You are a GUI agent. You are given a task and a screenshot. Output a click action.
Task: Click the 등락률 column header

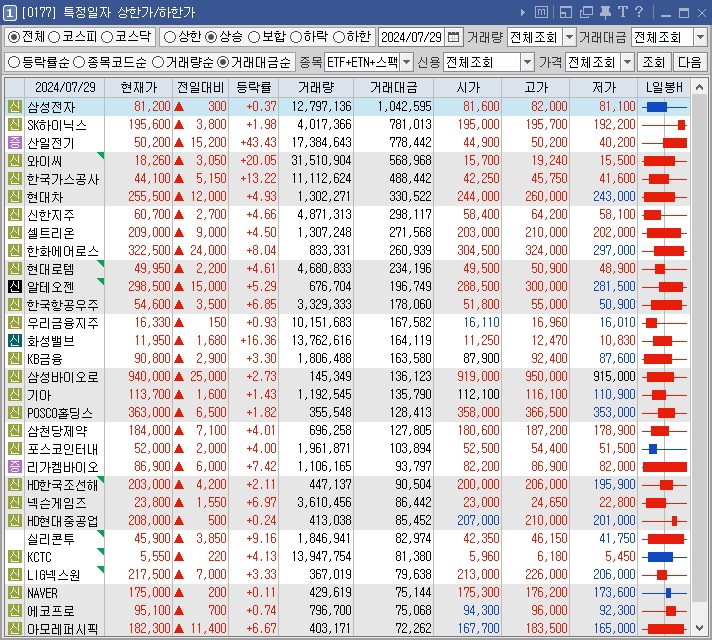(253, 87)
